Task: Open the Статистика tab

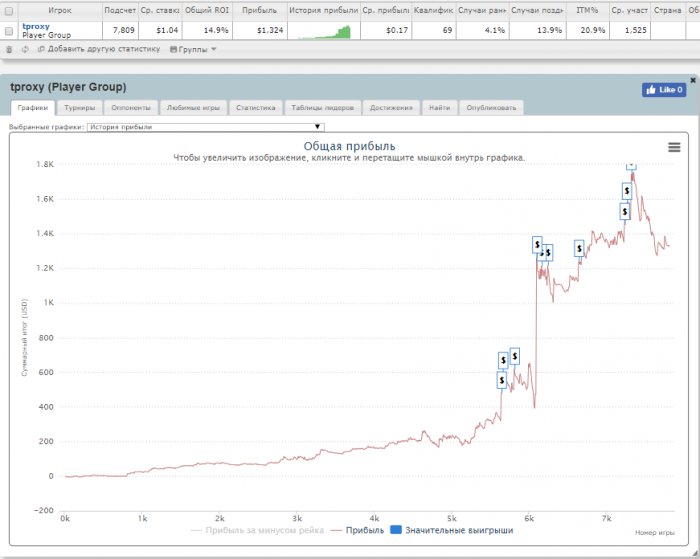Action: coord(255,108)
